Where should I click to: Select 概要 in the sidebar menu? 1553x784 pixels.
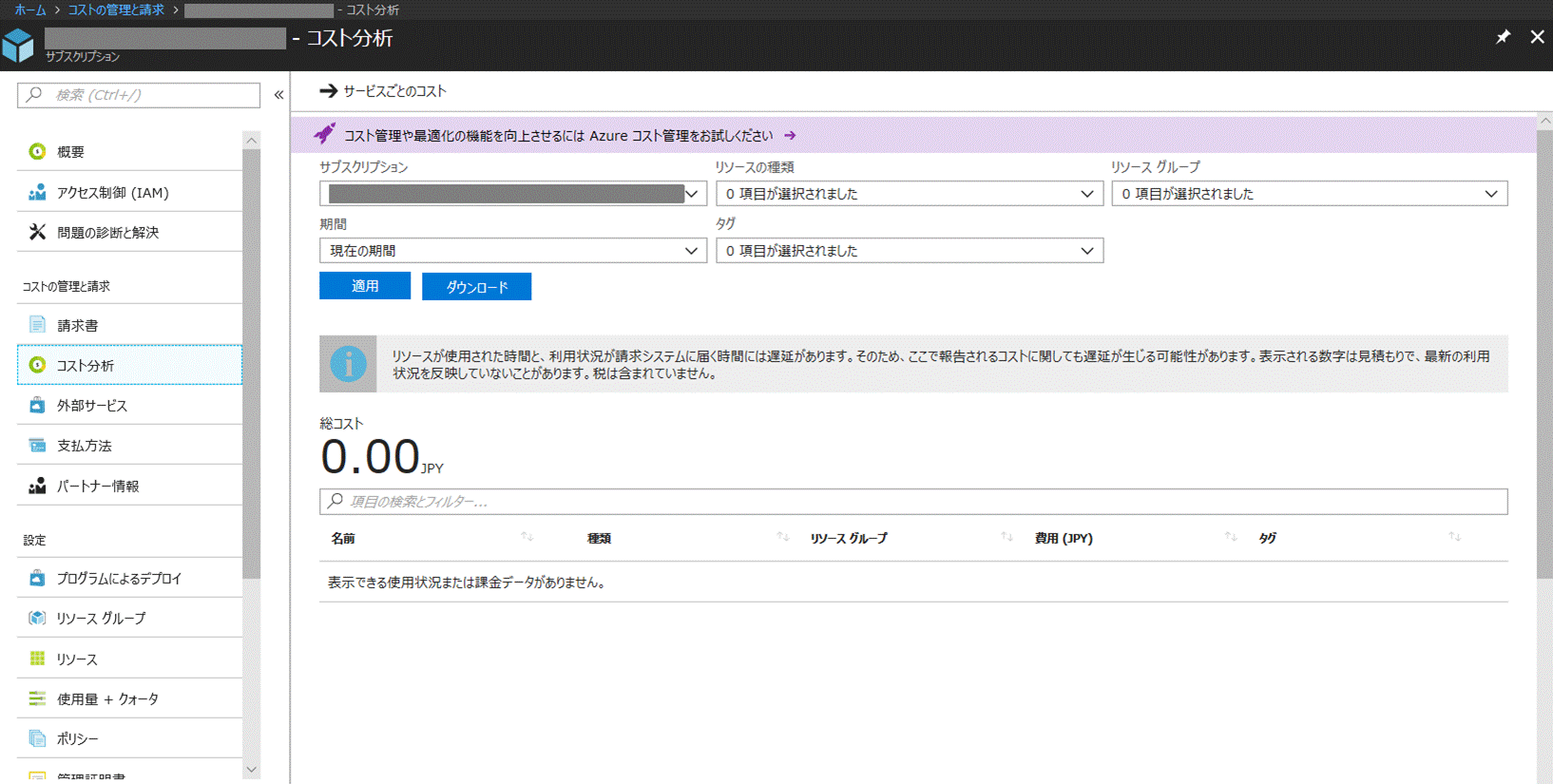click(129, 151)
